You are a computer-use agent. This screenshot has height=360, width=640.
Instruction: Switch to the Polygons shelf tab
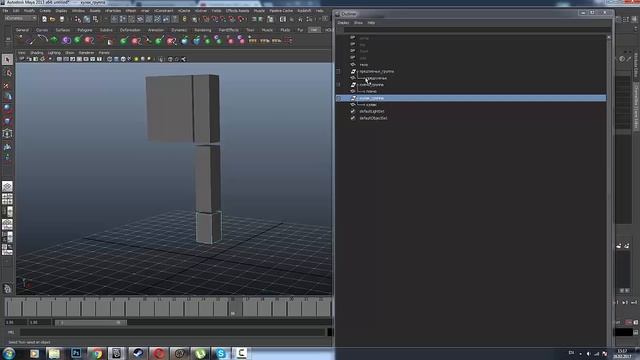pos(84,30)
